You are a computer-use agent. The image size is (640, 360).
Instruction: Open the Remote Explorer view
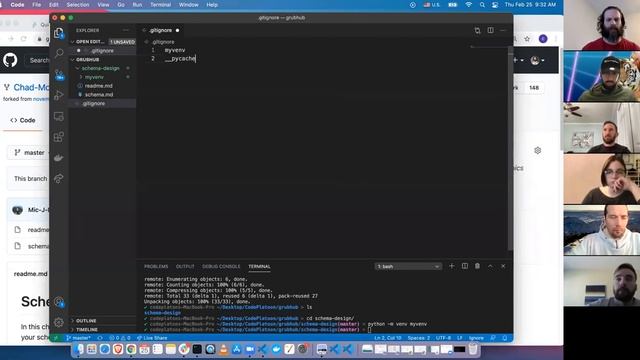click(59, 116)
